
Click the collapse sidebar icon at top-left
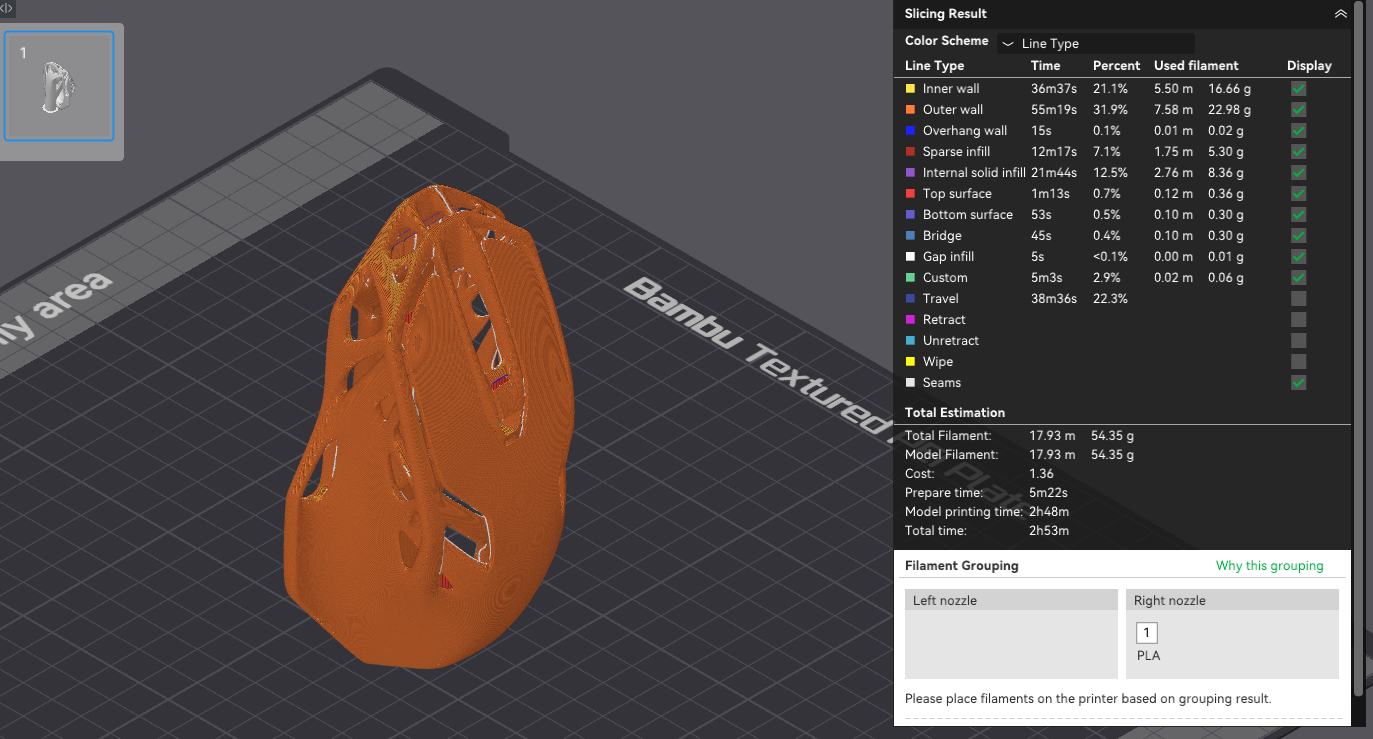pyautogui.click(x=7, y=7)
